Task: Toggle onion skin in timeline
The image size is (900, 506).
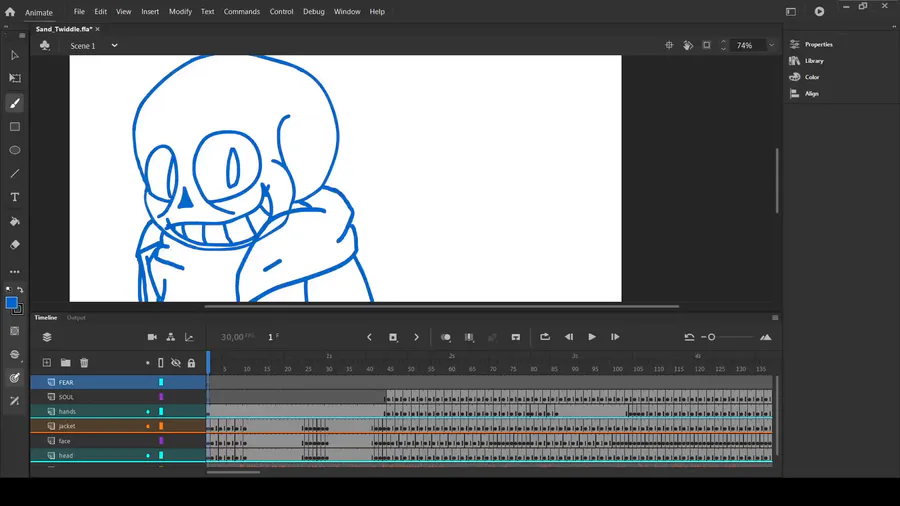Action: click(445, 337)
